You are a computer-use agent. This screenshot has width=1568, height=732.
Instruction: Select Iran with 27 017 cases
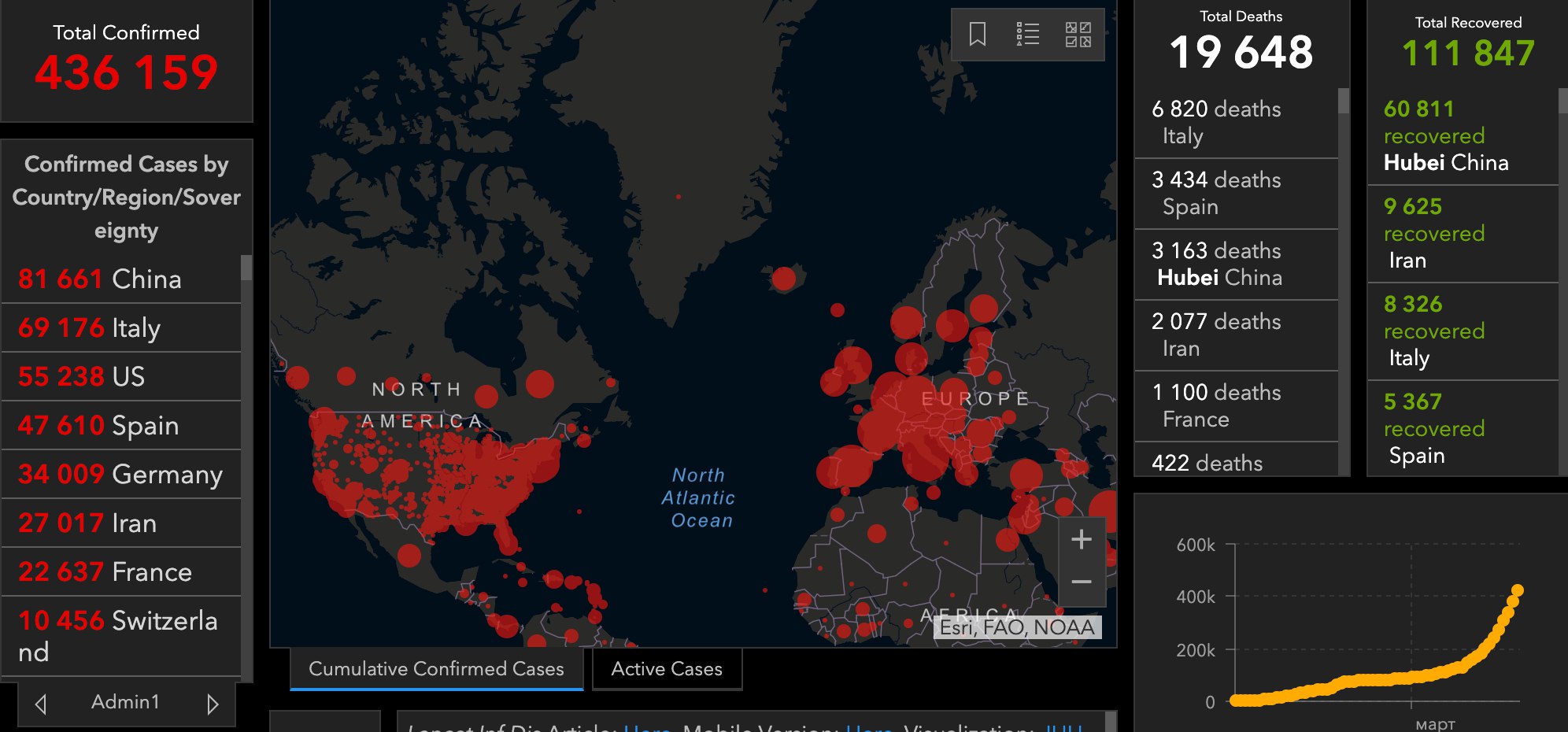(121, 523)
